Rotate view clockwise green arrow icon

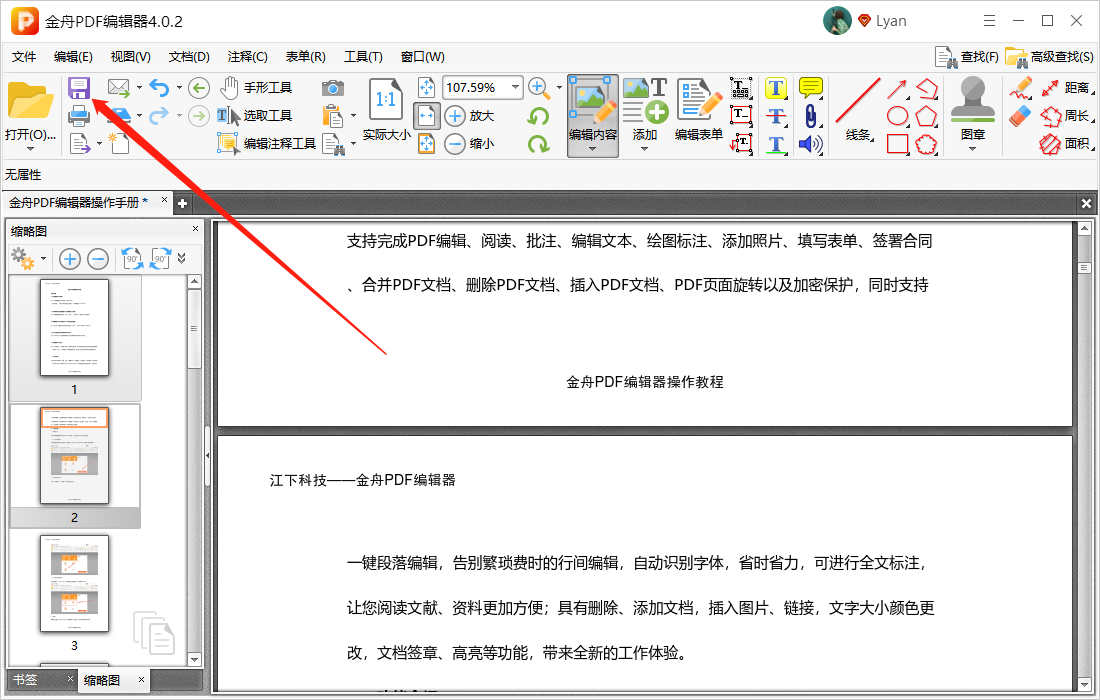(x=538, y=144)
